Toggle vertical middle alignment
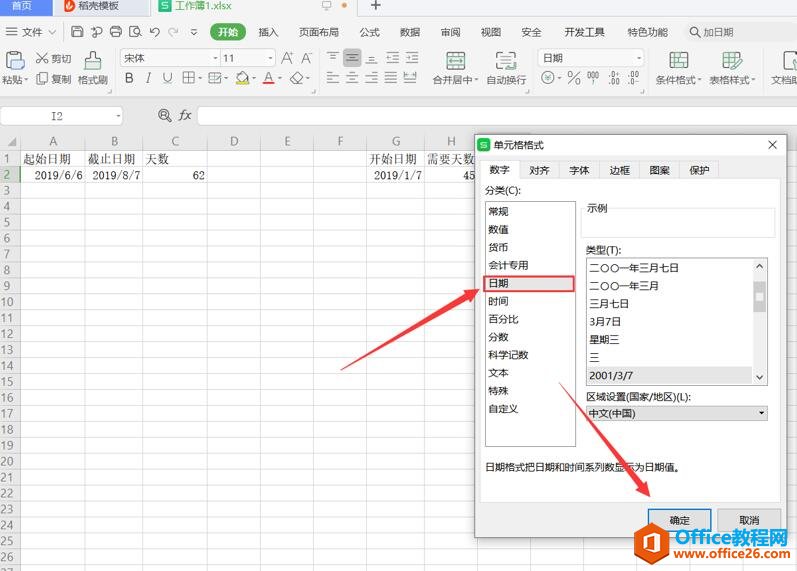This screenshot has width=797, height=571. 352,57
